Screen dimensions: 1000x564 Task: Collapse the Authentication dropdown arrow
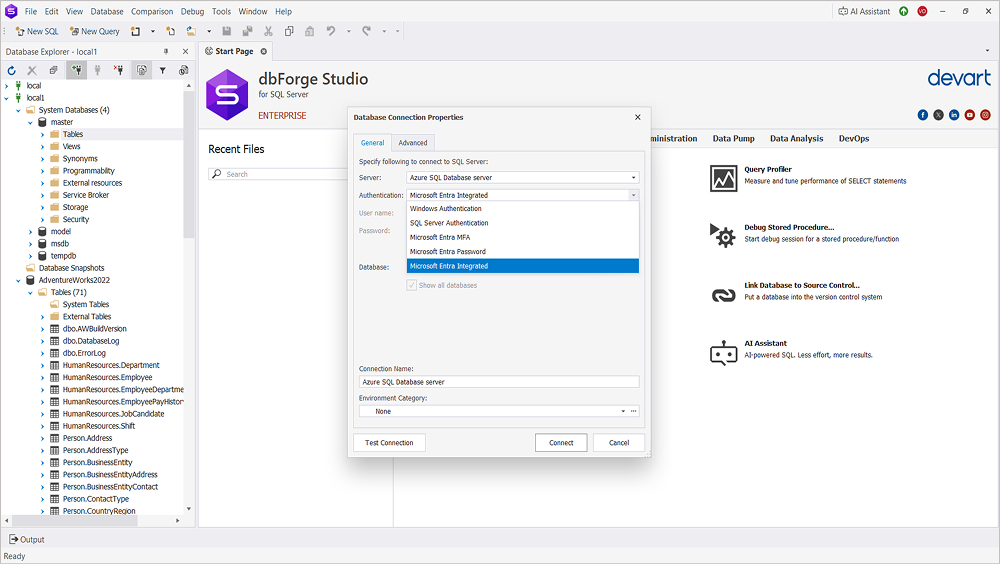point(633,195)
